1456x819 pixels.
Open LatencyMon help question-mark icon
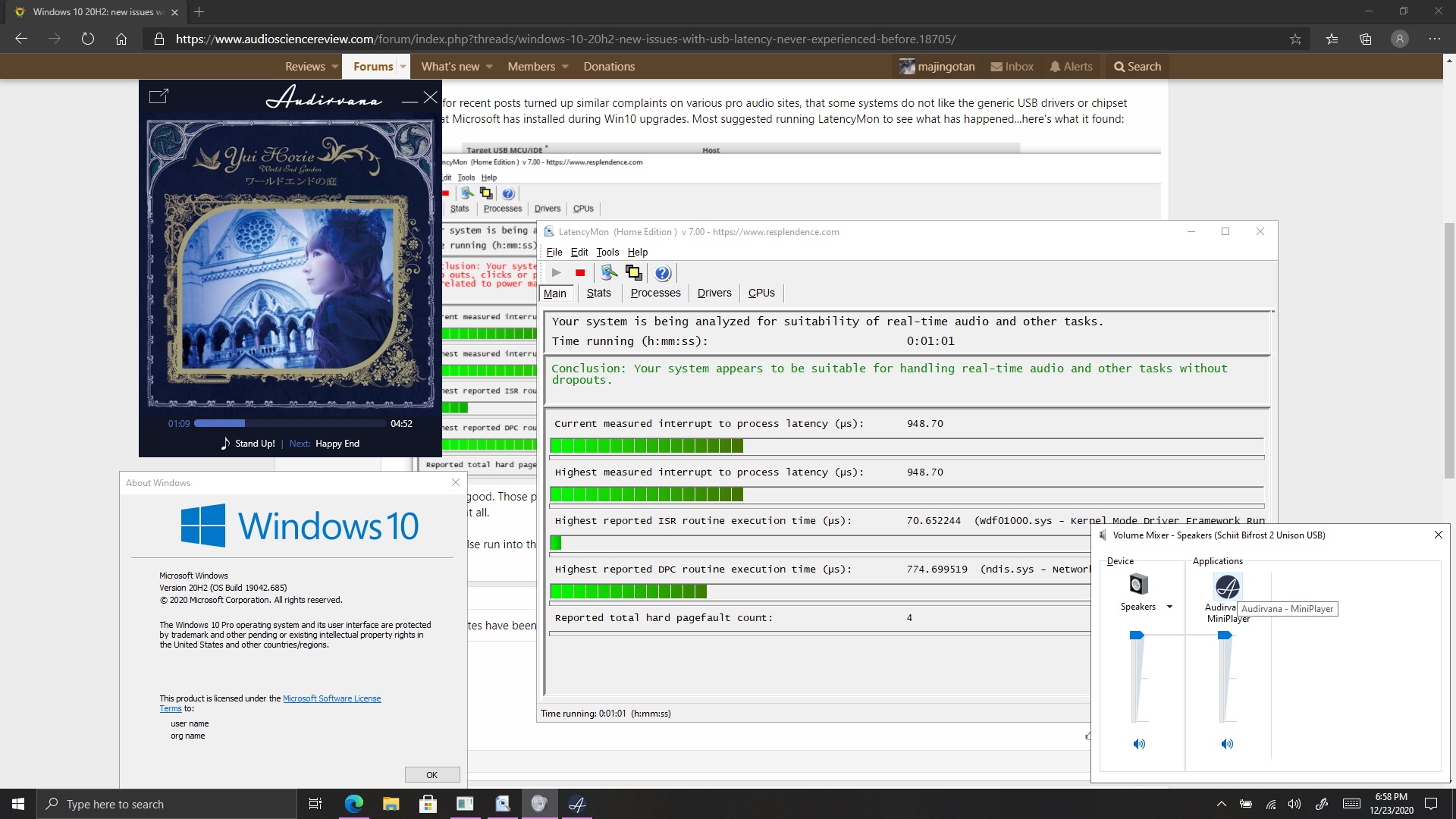pos(663,273)
